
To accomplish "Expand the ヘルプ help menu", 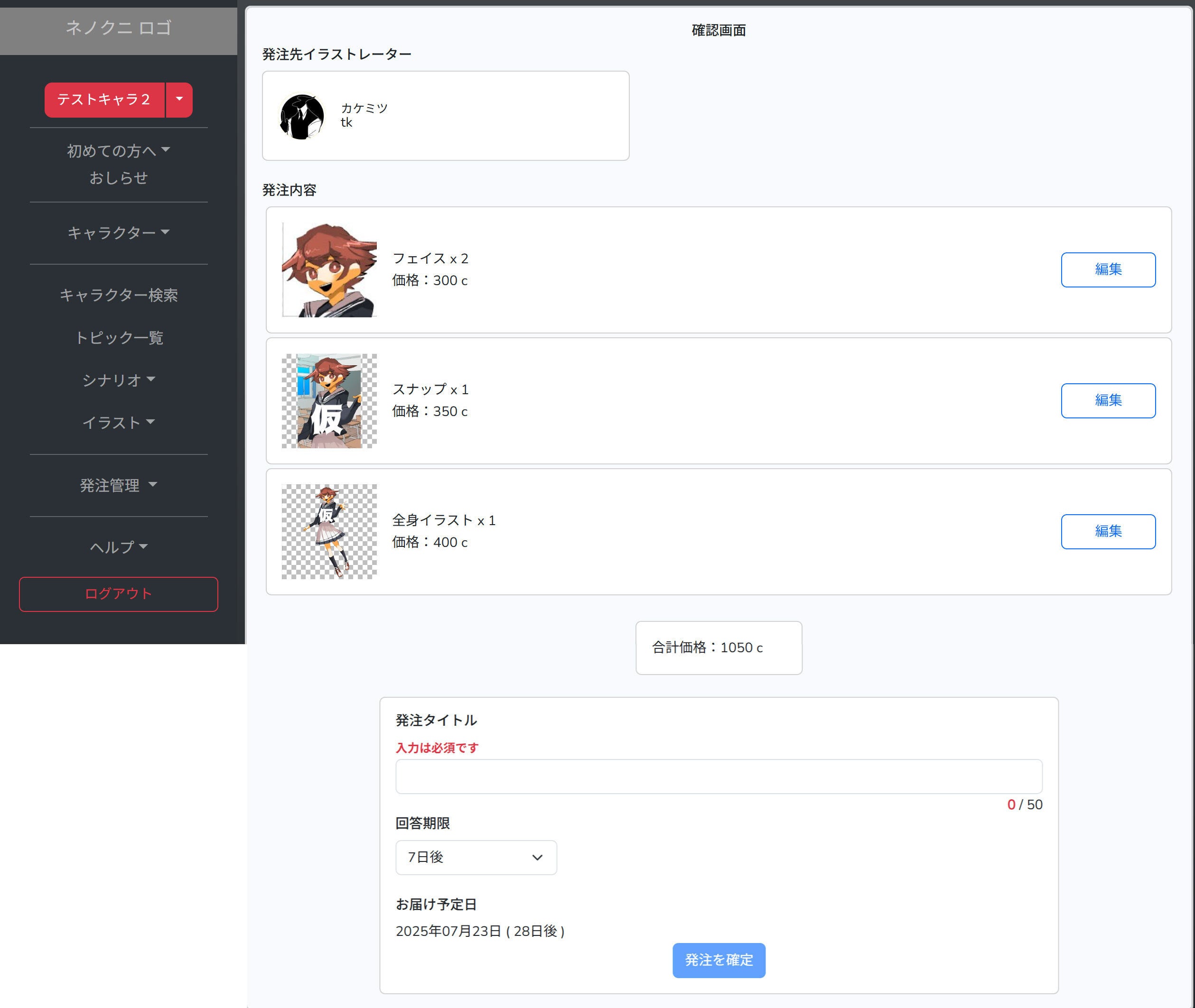I will (118, 547).
